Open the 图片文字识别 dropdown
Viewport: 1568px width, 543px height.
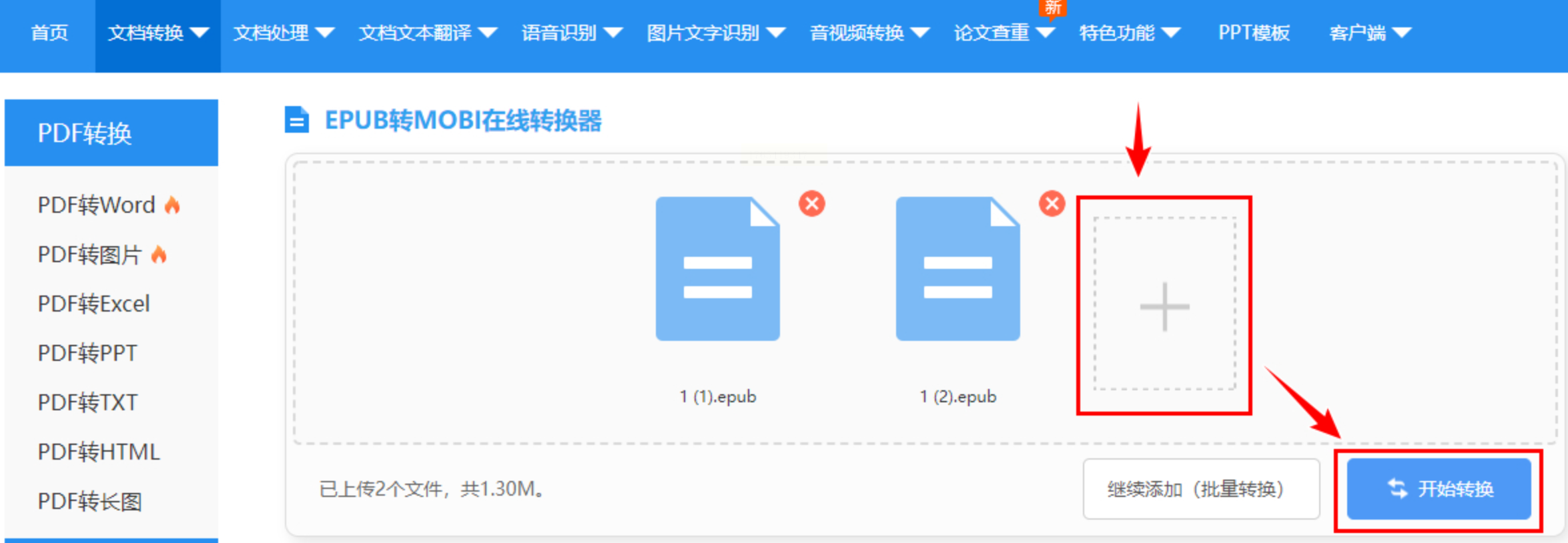[715, 33]
